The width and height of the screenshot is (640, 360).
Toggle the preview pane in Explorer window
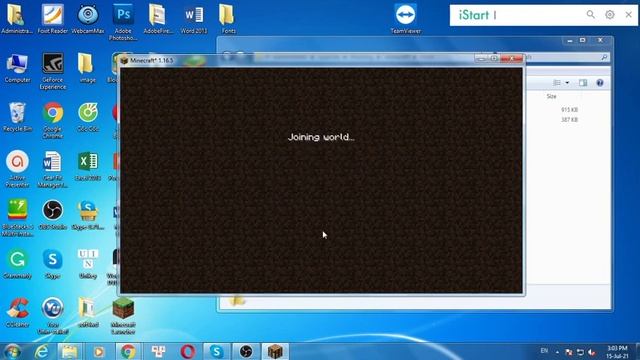click(x=583, y=83)
